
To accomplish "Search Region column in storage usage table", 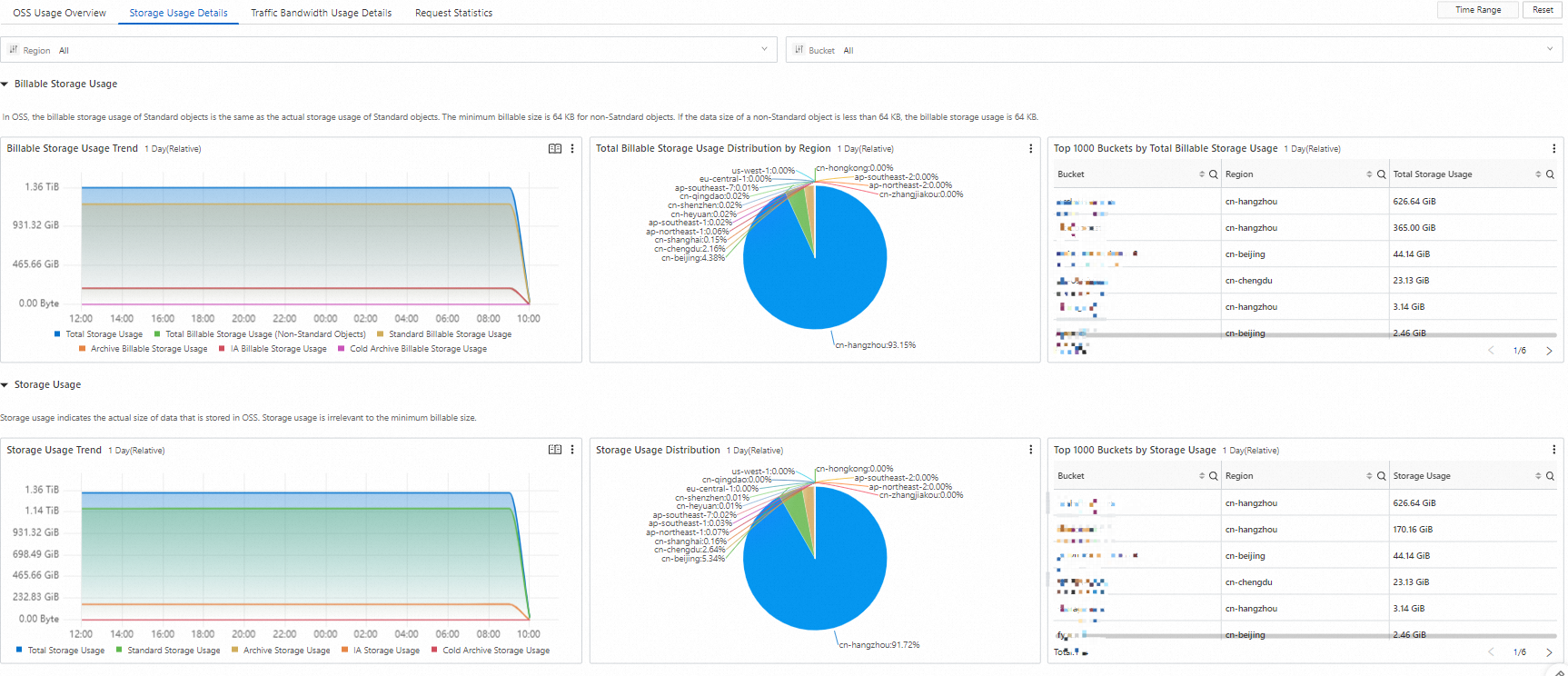I will [x=1381, y=476].
